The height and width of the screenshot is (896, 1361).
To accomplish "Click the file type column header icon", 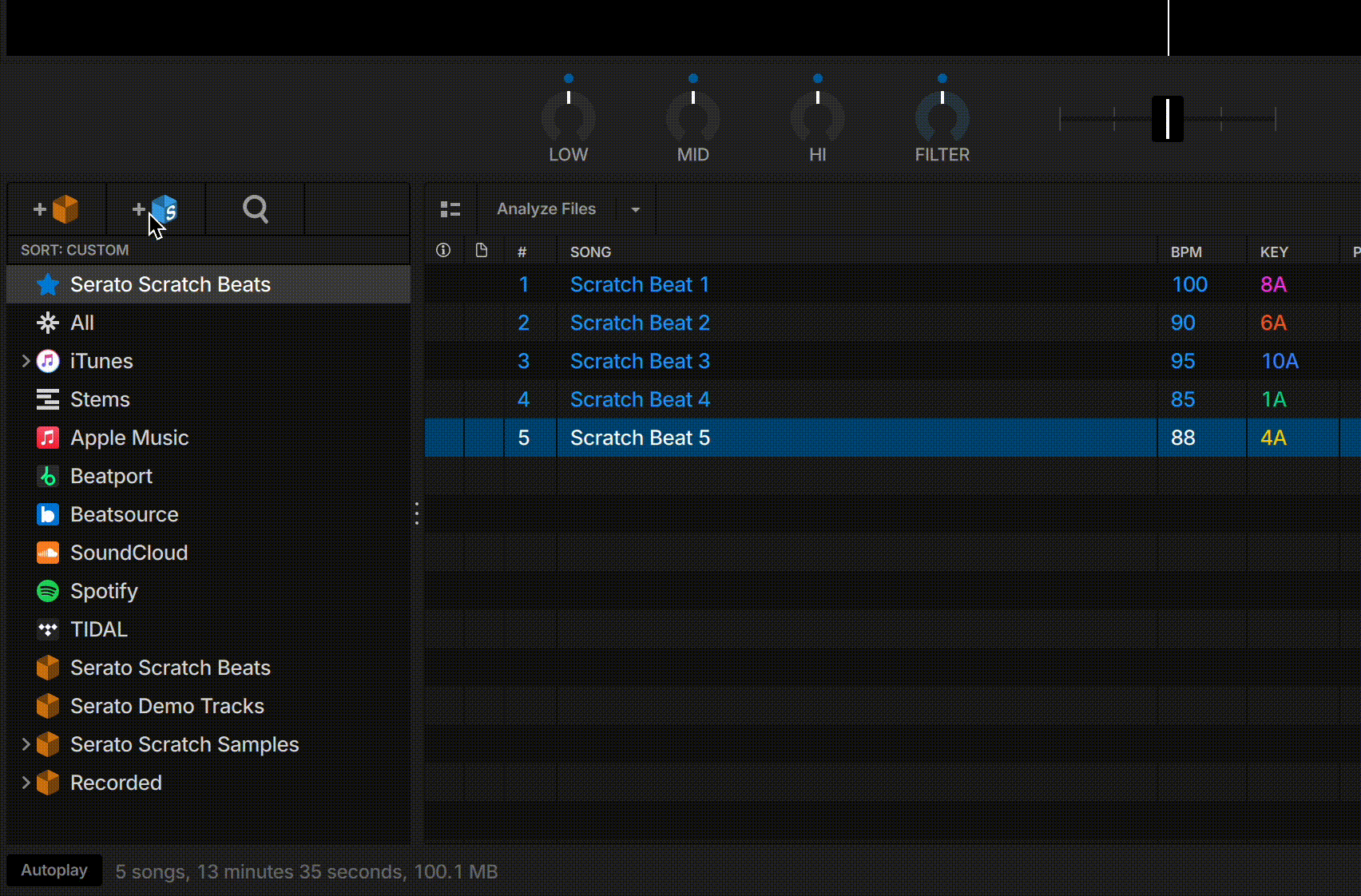I will coord(482,251).
